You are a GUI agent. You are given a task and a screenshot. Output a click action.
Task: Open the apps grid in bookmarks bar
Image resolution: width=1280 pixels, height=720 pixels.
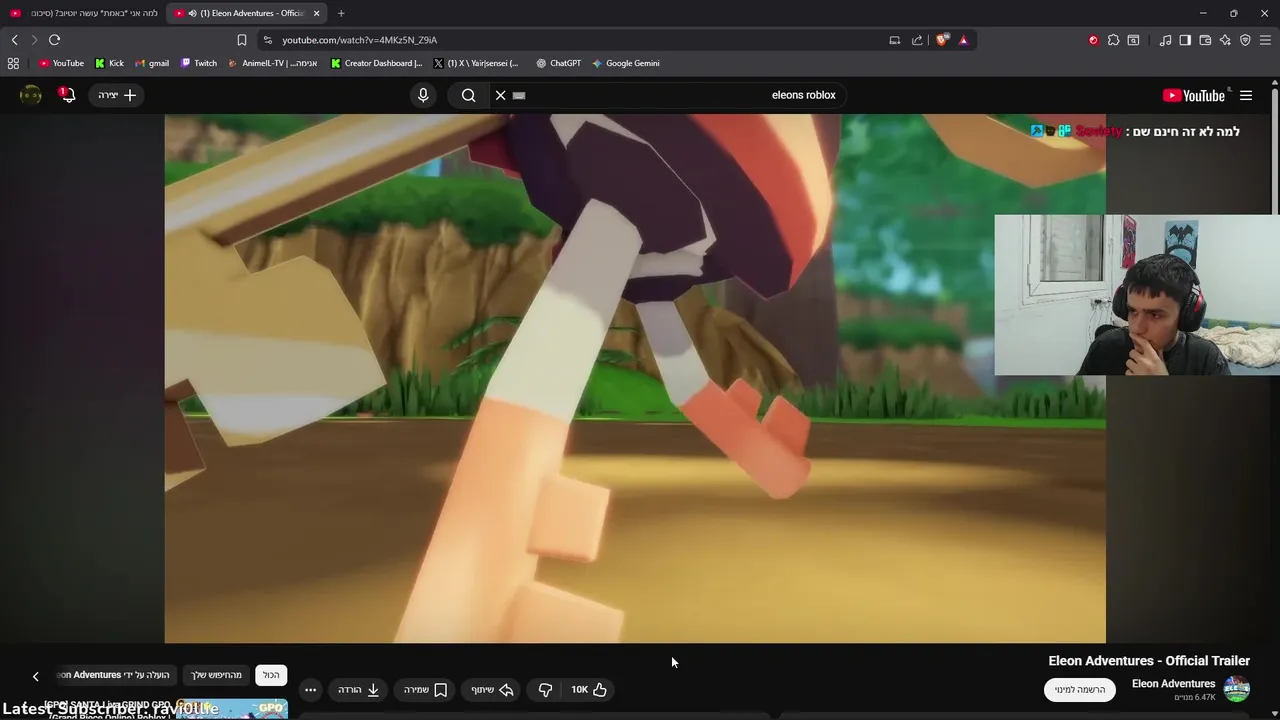(x=13, y=63)
